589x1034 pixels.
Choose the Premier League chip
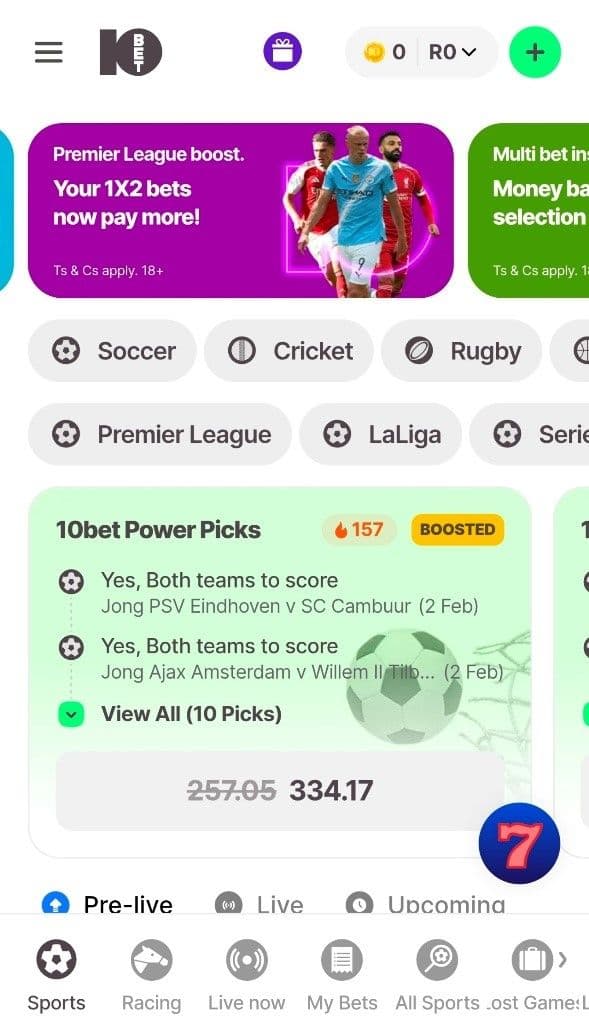160,435
